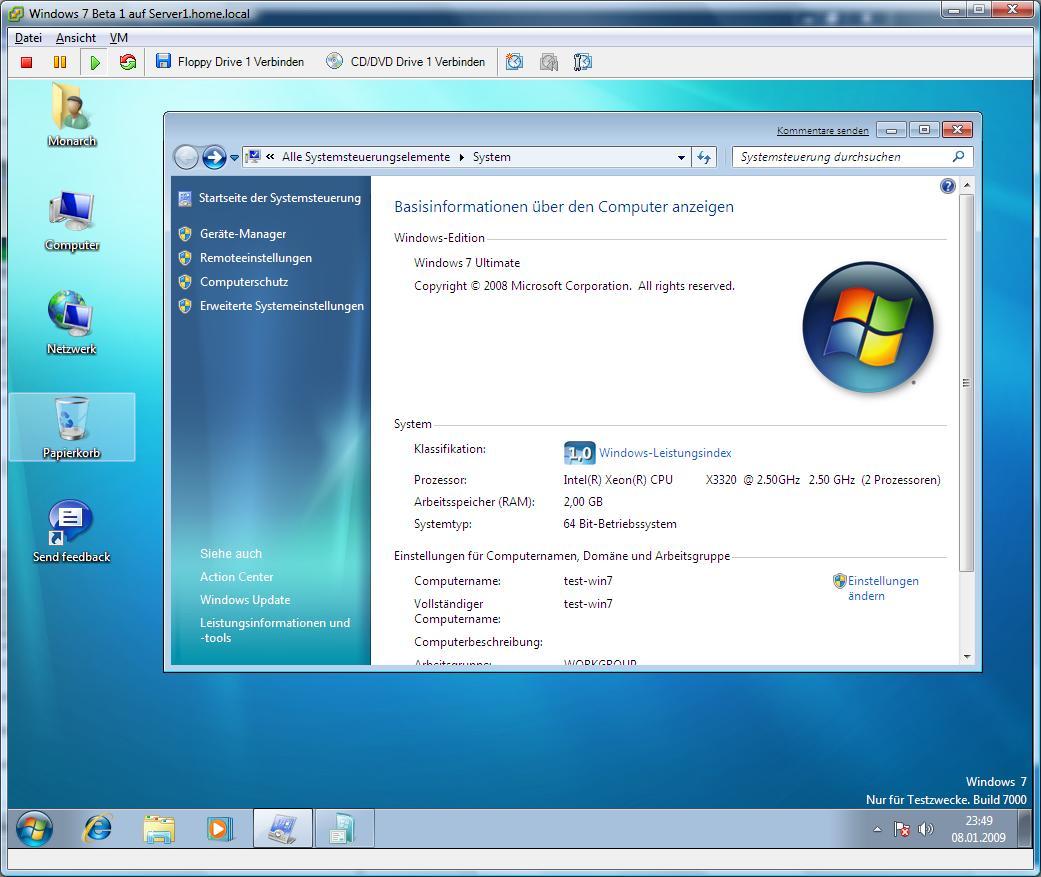The width and height of the screenshot is (1041, 877).
Task: Click the 'Windows 7 Ultimate' edition text
Action: [467, 263]
